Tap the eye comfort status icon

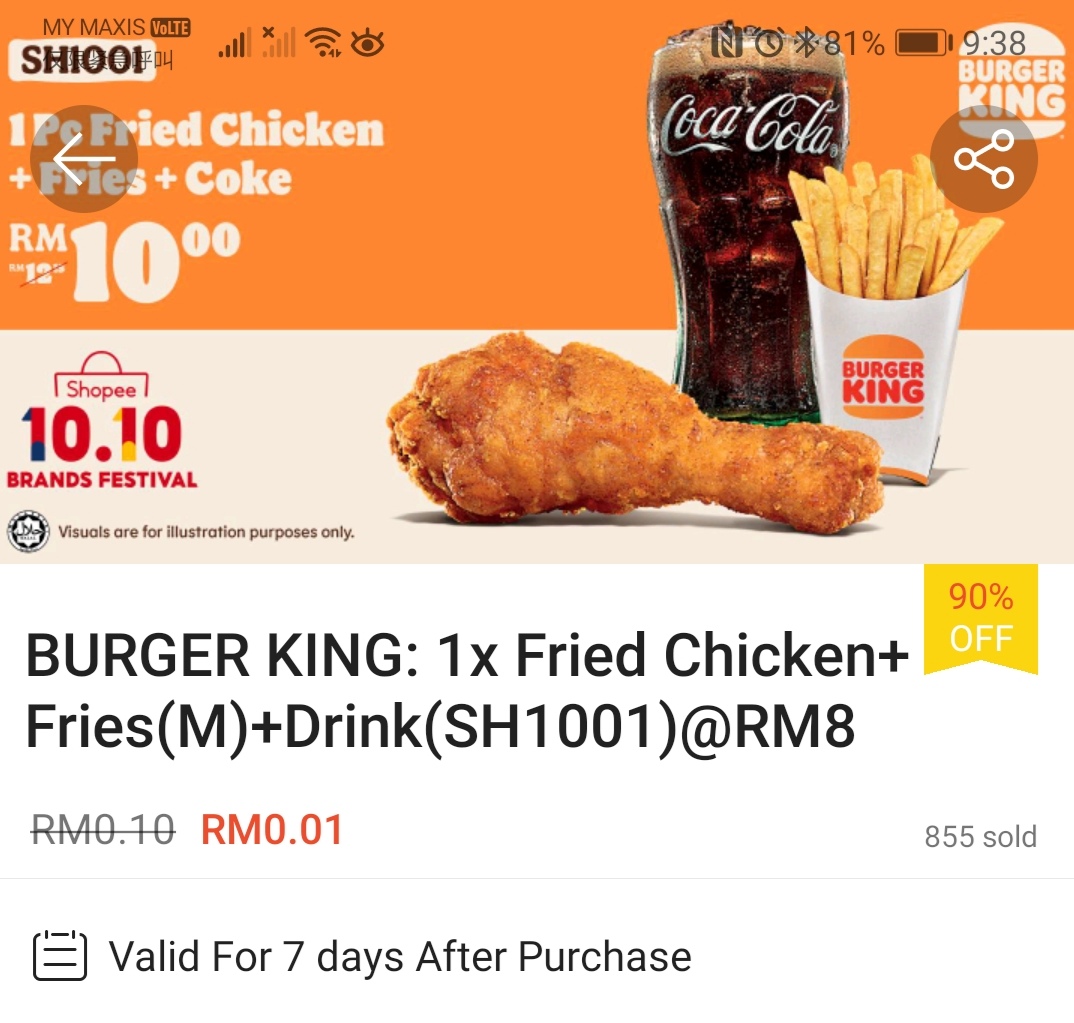367,43
